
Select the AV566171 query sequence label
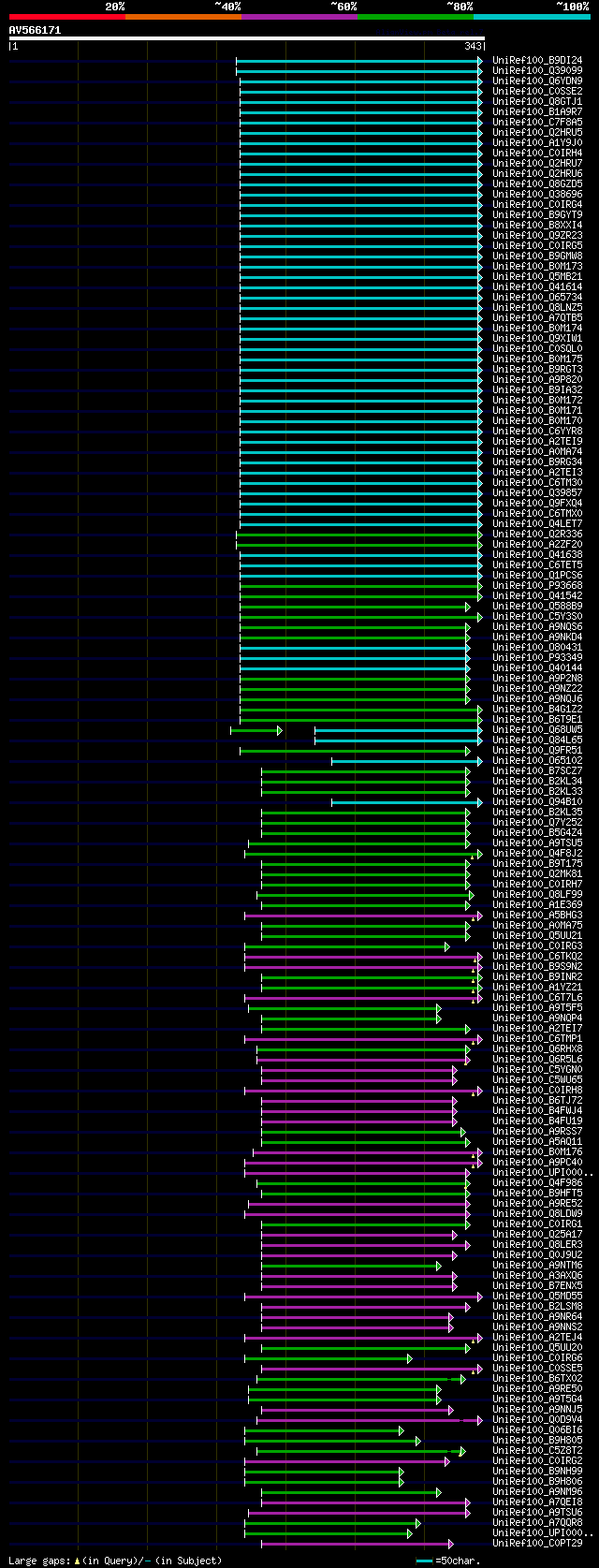(x=35, y=30)
